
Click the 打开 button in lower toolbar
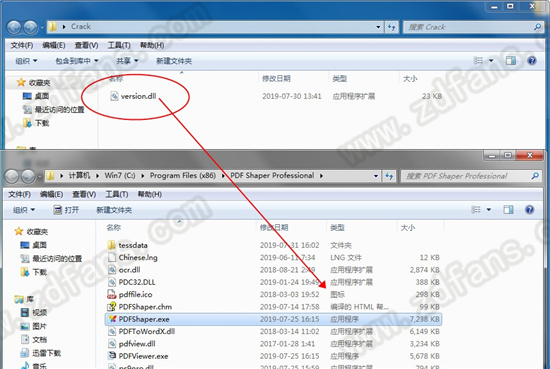66,210
